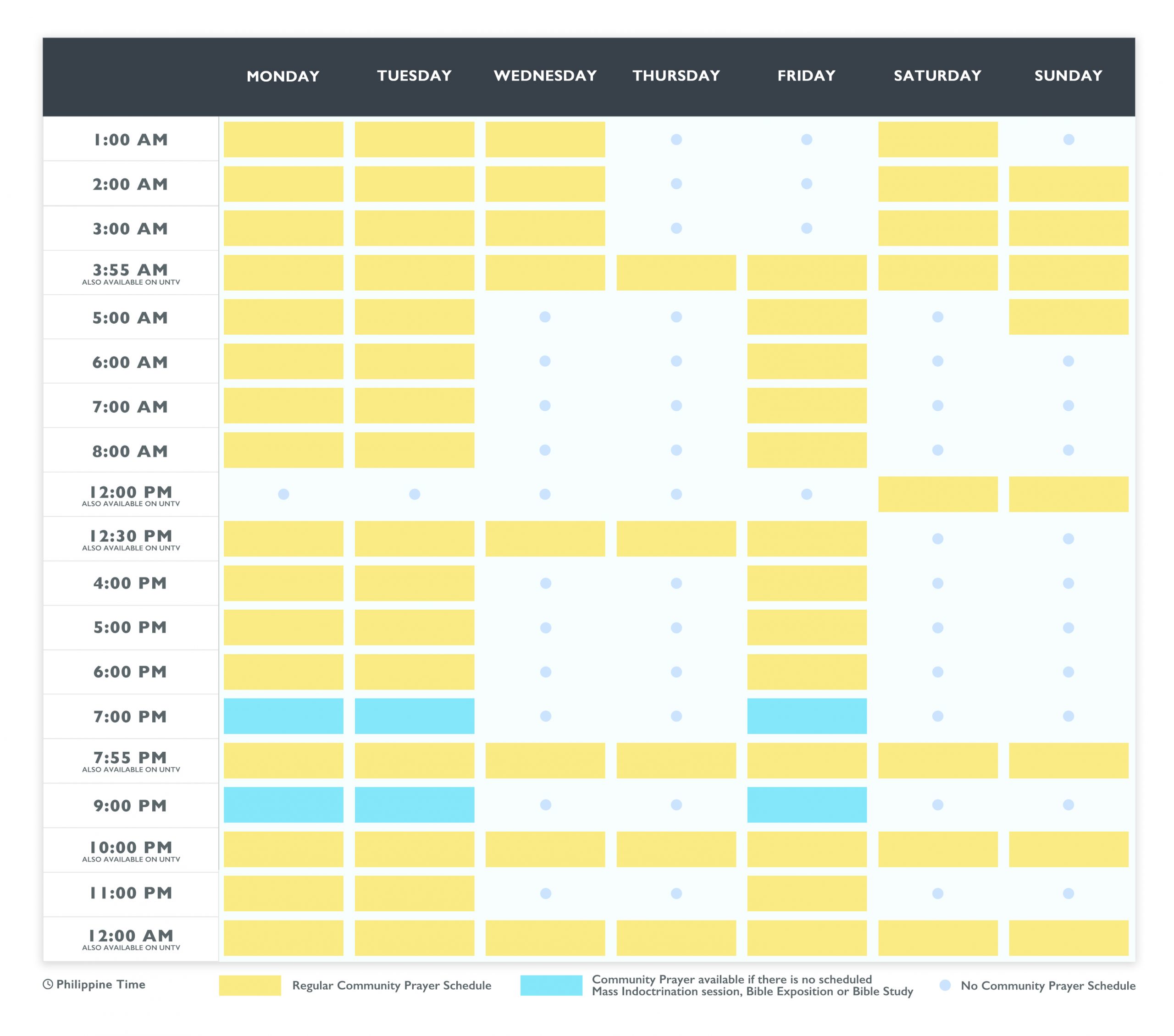This screenshot has width=1174, height=1036.
Task: Click the cyan conditional prayer legend swatch
Action: click(551, 986)
